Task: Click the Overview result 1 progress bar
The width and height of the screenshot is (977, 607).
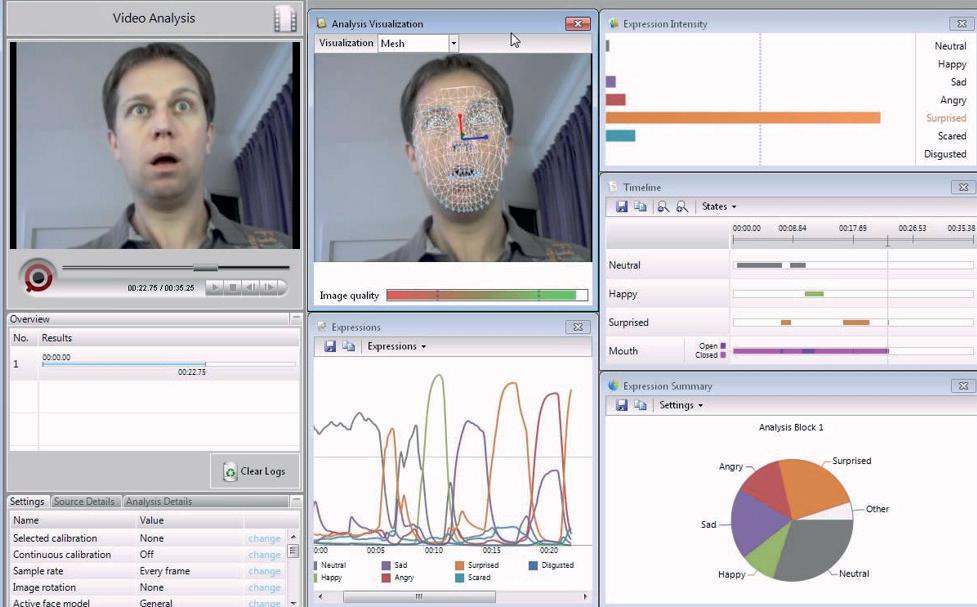Action: pos(168,364)
